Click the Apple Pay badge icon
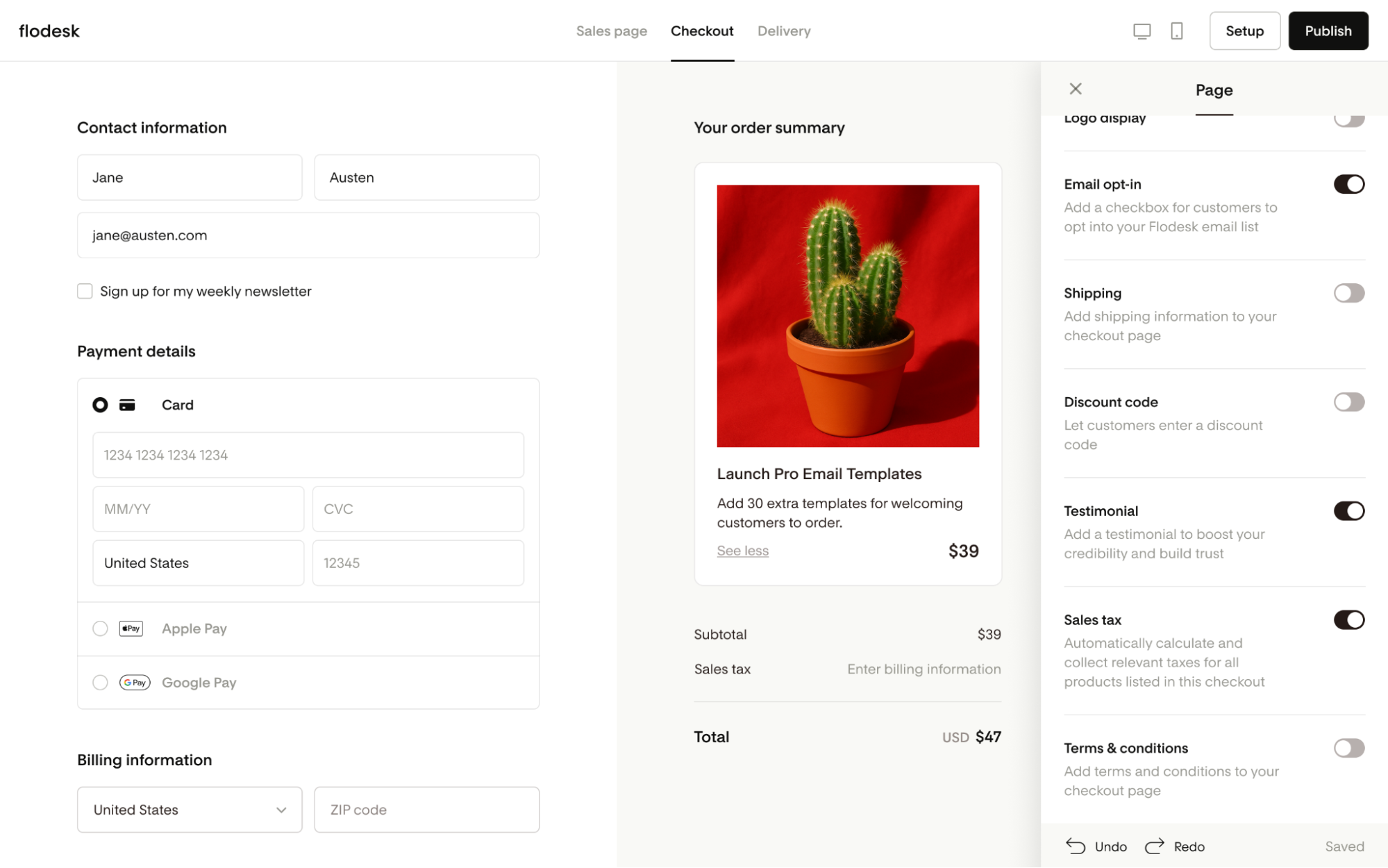1388x868 pixels. [x=131, y=628]
